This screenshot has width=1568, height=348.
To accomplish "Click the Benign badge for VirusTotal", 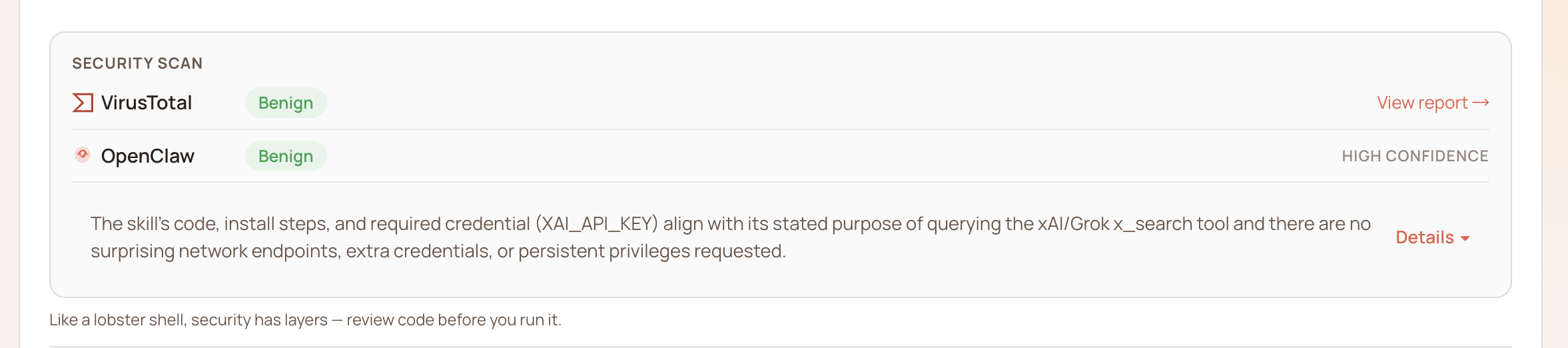I will tap(286, 103).
